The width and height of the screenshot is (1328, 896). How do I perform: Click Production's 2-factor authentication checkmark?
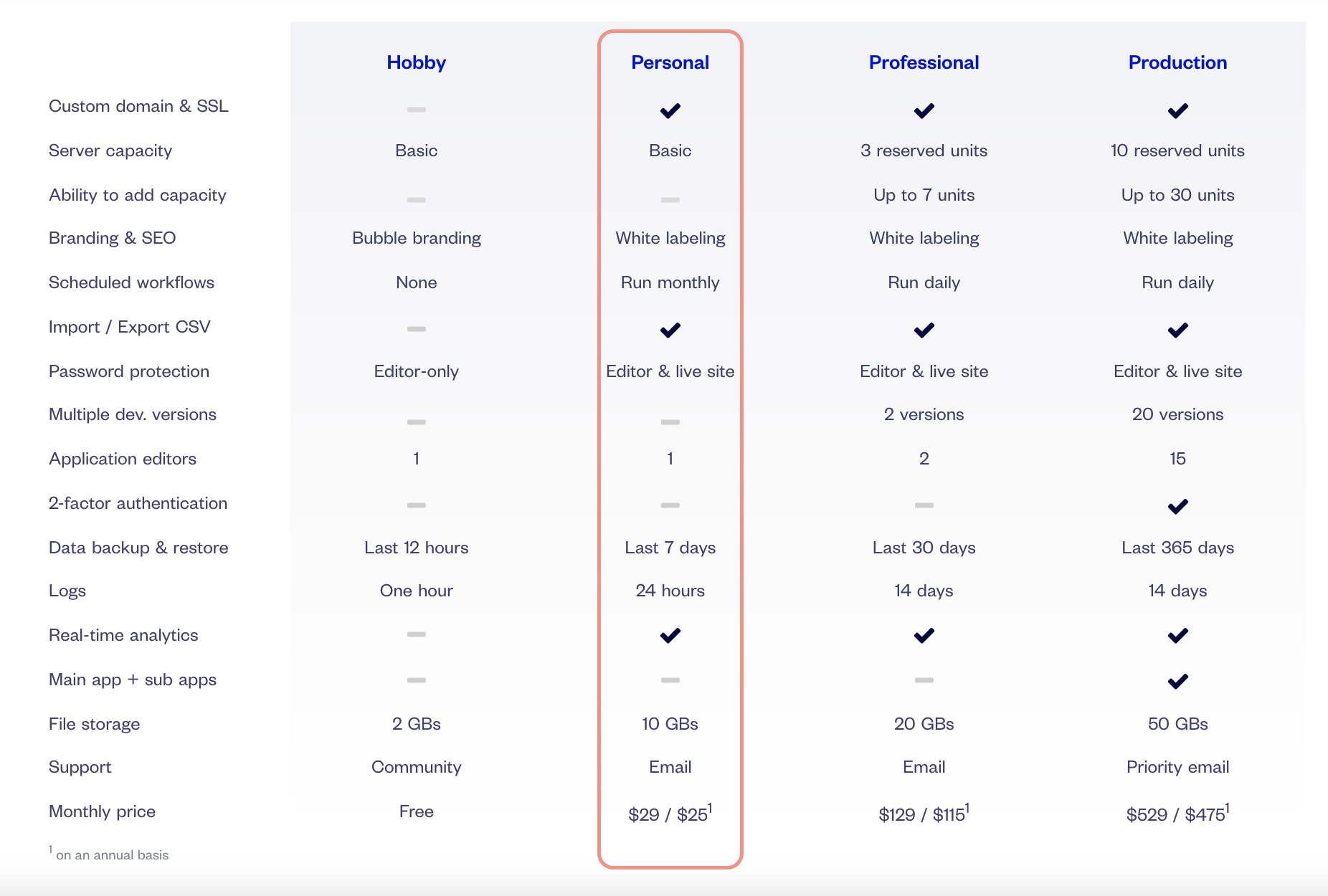pyautogui.click(x=1177, y=506)
